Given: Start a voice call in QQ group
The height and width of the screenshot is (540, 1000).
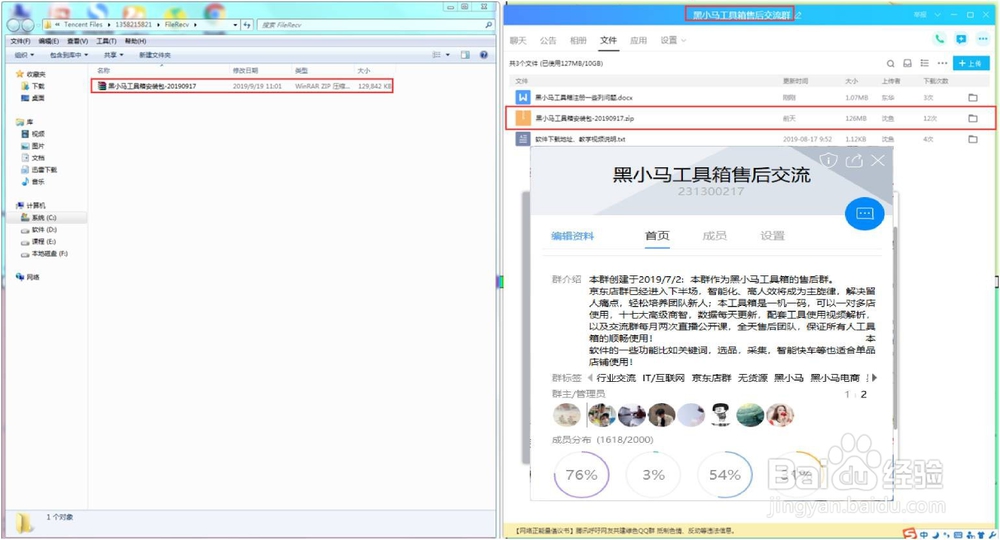Looking at the screenshot, I should pos(939,39).
